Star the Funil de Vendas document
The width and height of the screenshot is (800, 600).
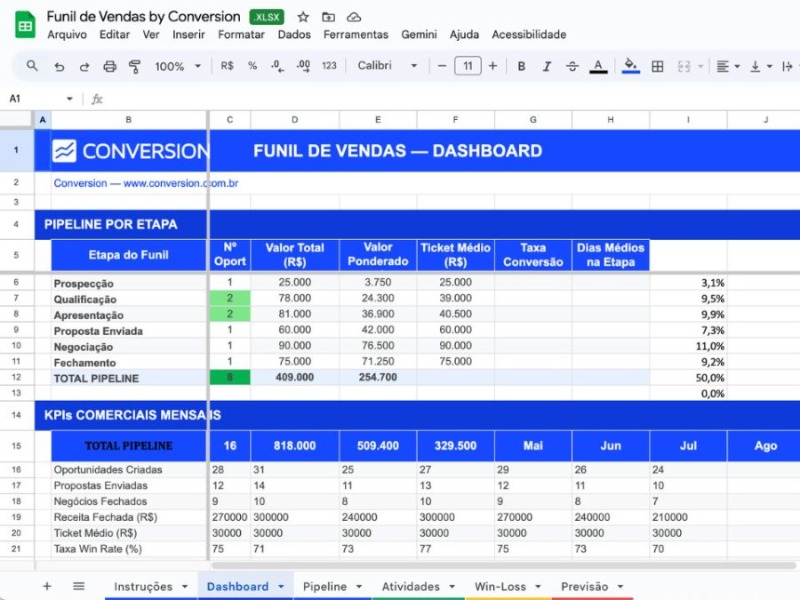tap(303, 17)
